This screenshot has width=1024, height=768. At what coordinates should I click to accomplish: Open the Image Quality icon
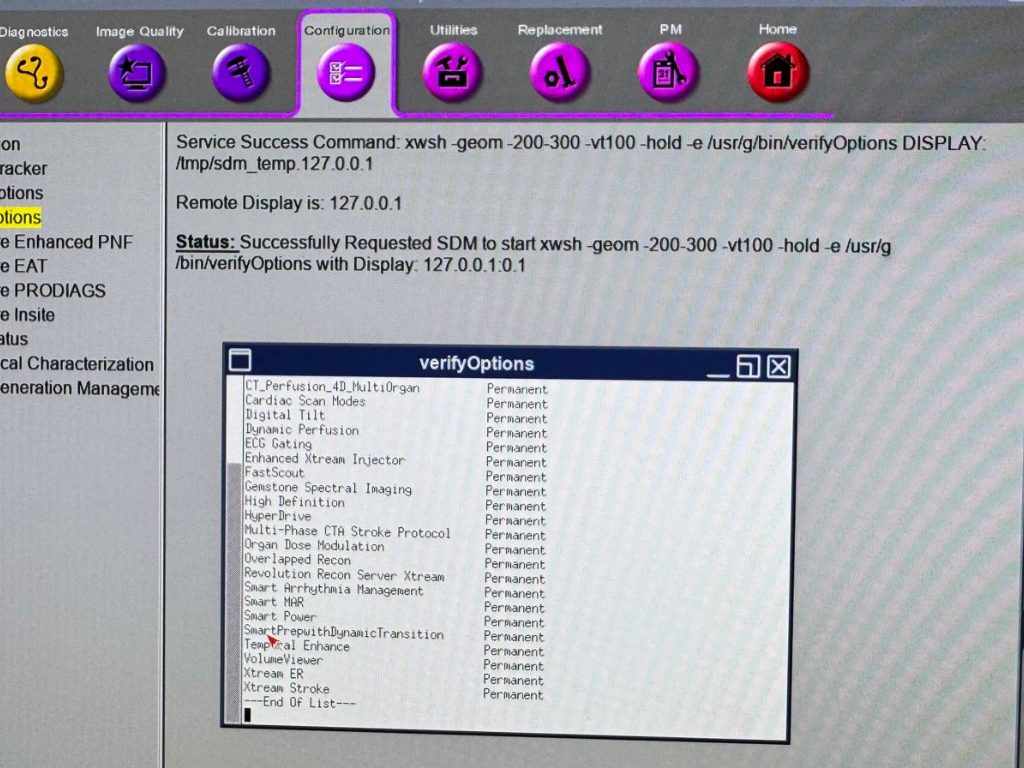[137, 73]
